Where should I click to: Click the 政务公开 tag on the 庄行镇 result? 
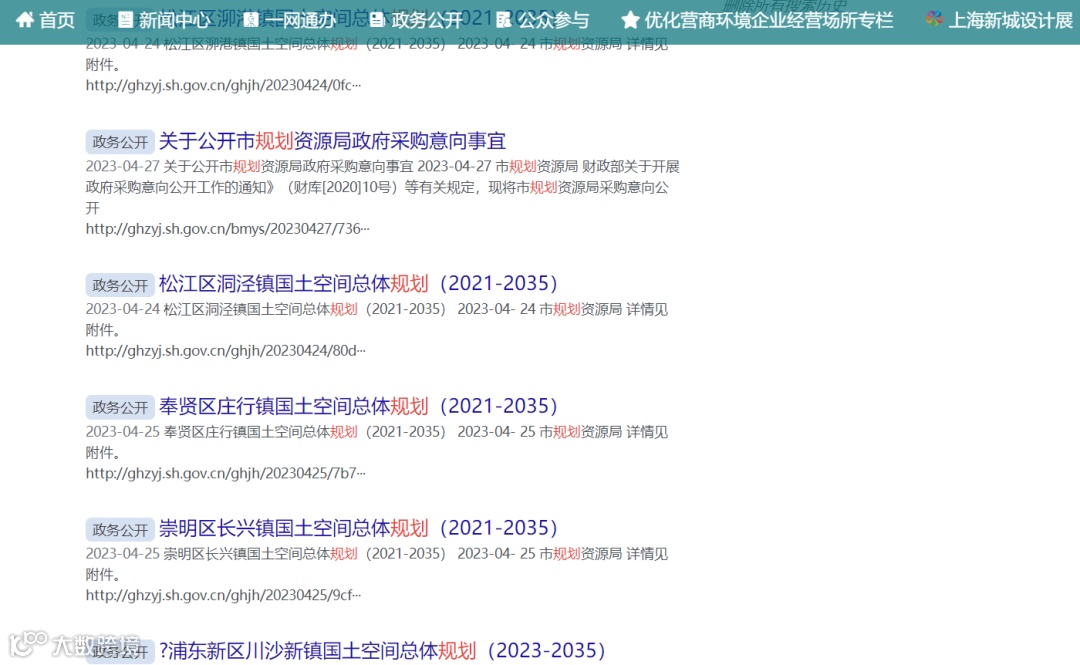pyautogui.click(x=120, y=407)
